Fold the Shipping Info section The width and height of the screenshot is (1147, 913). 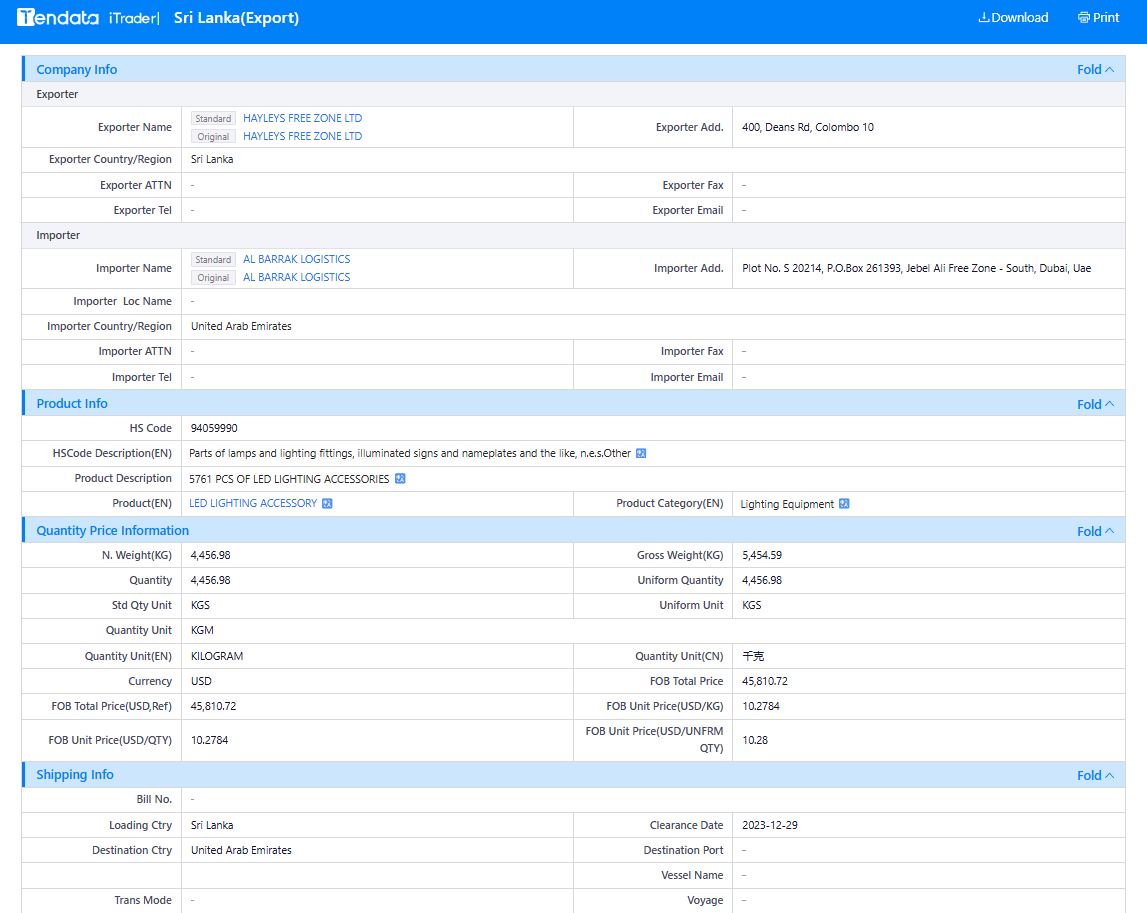1095,775
